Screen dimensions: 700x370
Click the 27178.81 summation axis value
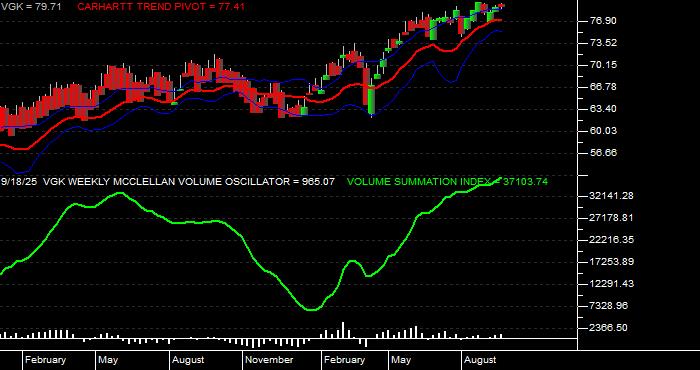click(612, 218)
